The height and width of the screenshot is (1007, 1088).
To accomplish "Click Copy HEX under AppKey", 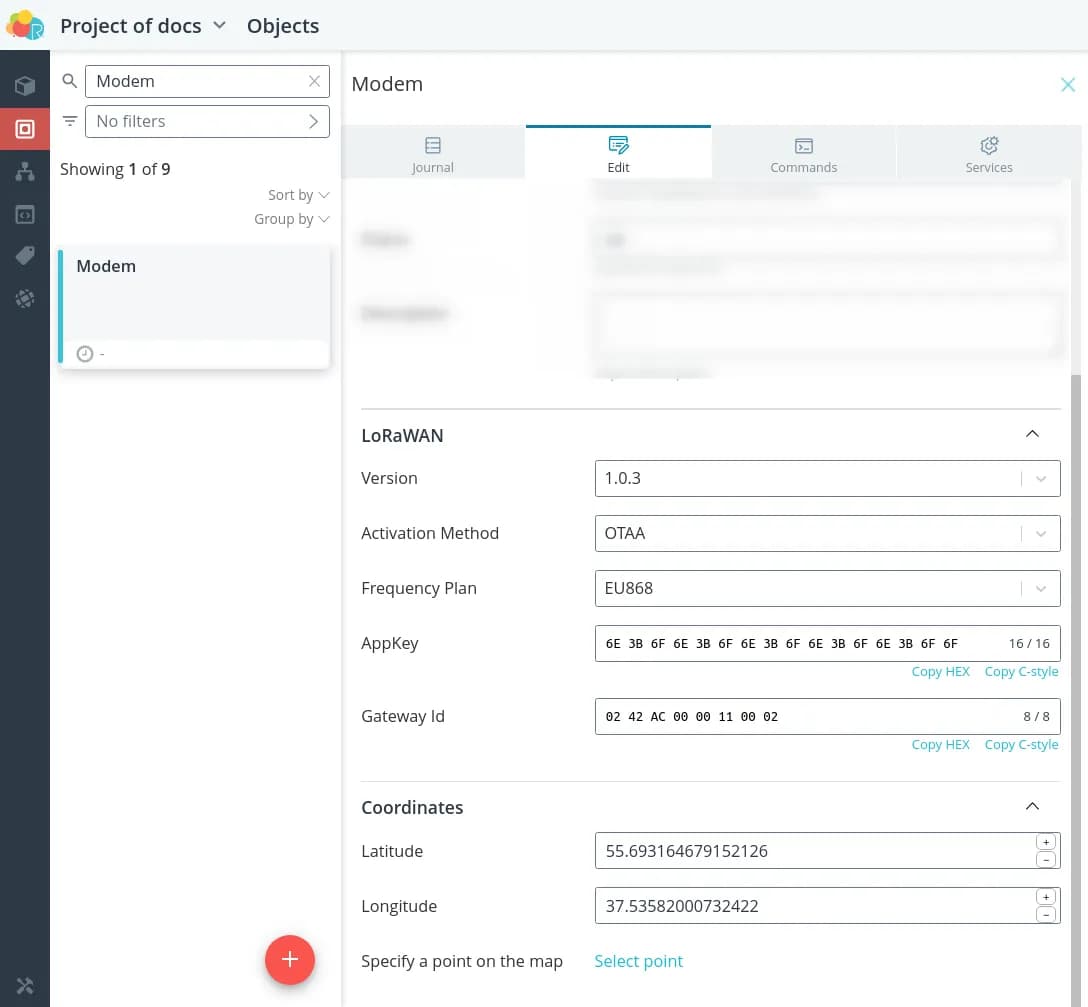I will (940, 672).
